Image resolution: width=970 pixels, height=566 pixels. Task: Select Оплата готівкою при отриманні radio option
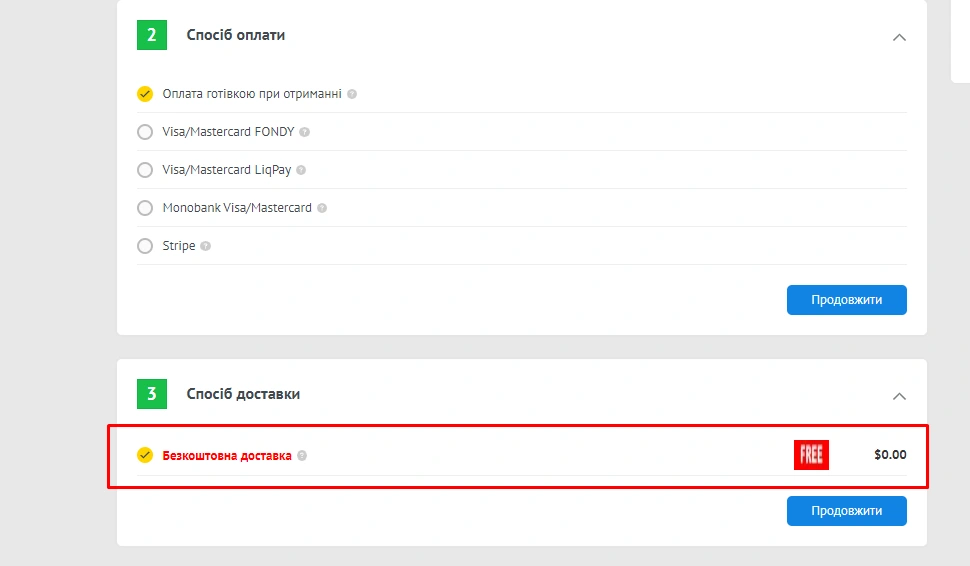(x=145, y=94)
